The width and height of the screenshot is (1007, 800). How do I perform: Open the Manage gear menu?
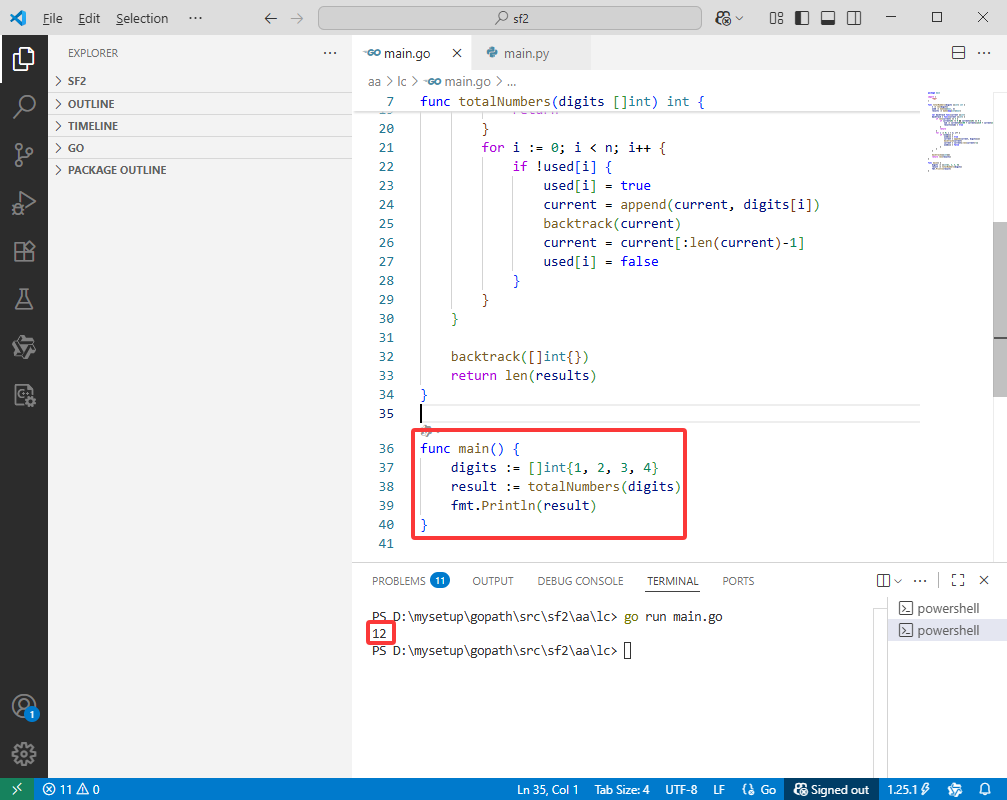click(24, 754)
